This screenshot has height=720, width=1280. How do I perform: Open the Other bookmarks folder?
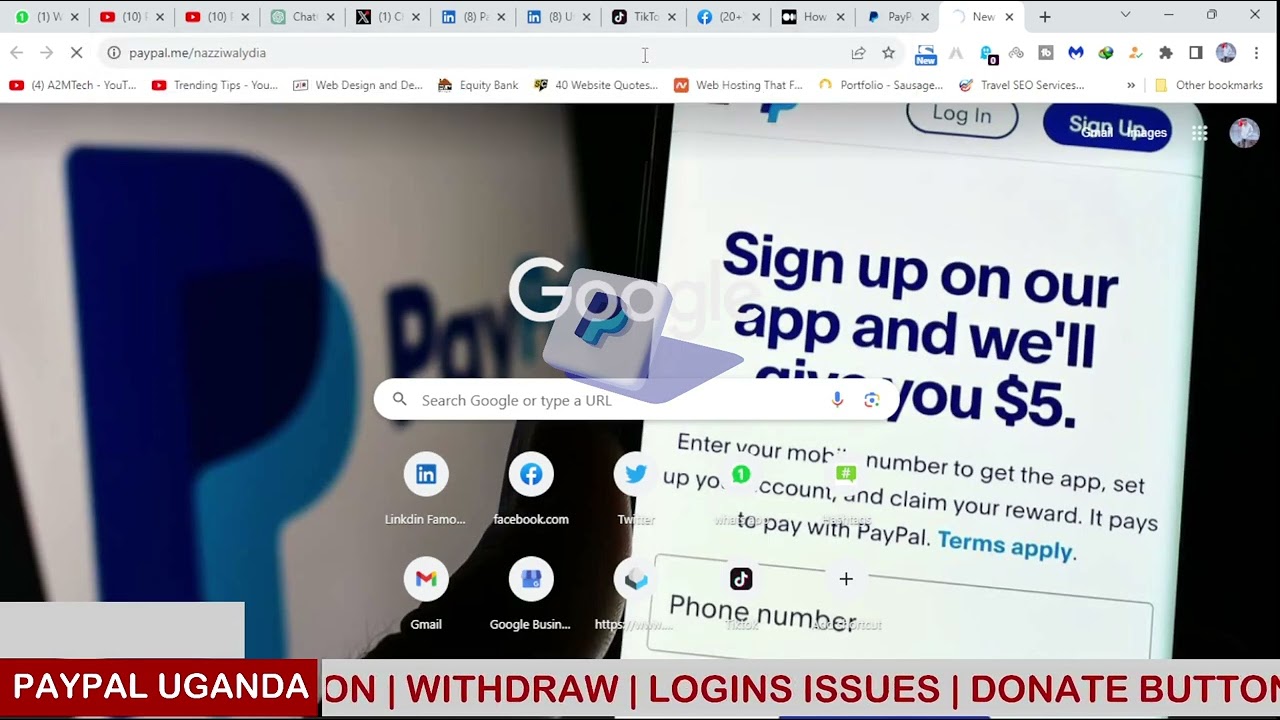point(1209,85)
